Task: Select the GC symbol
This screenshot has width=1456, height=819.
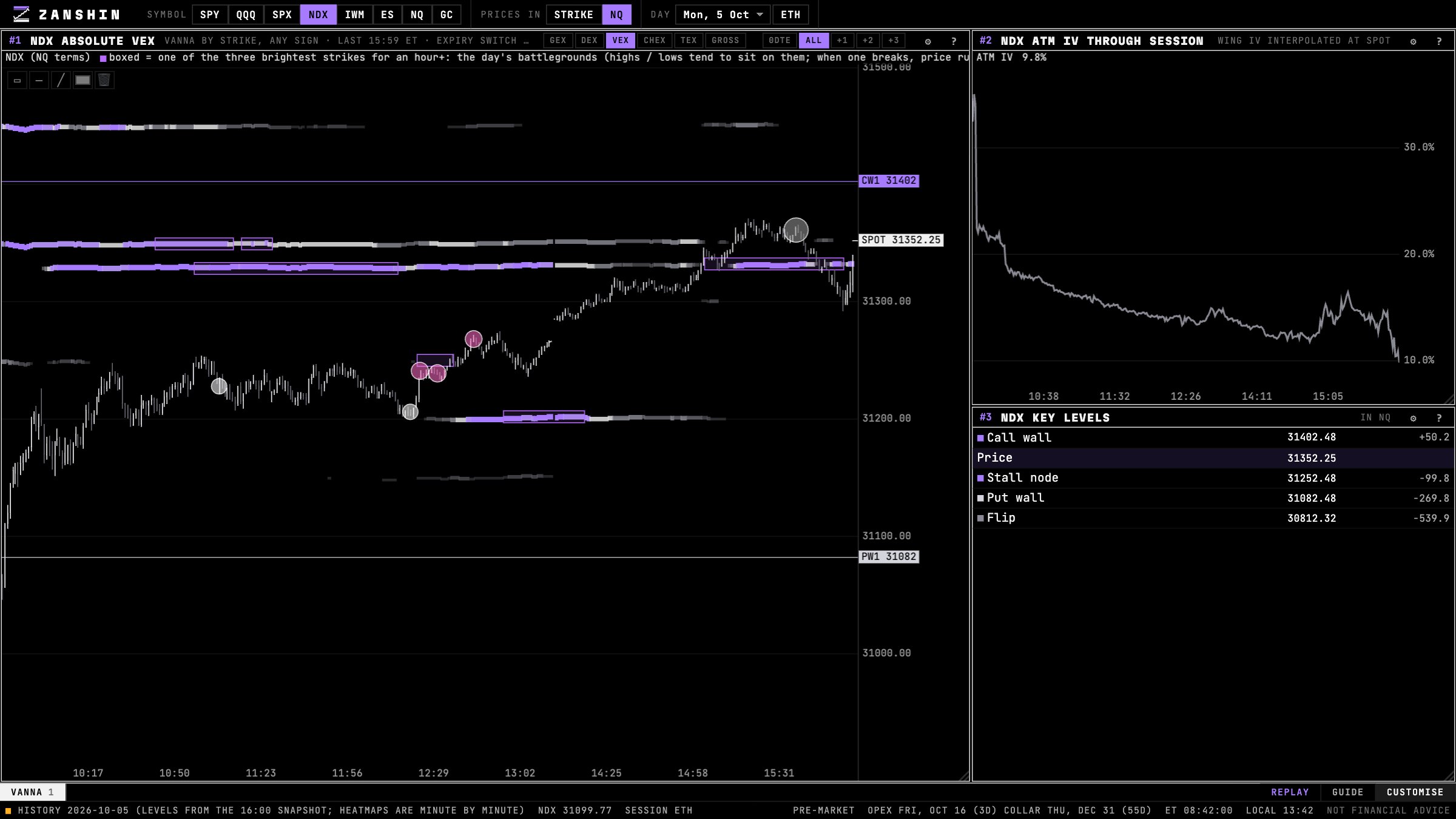Action: point(447,15)
